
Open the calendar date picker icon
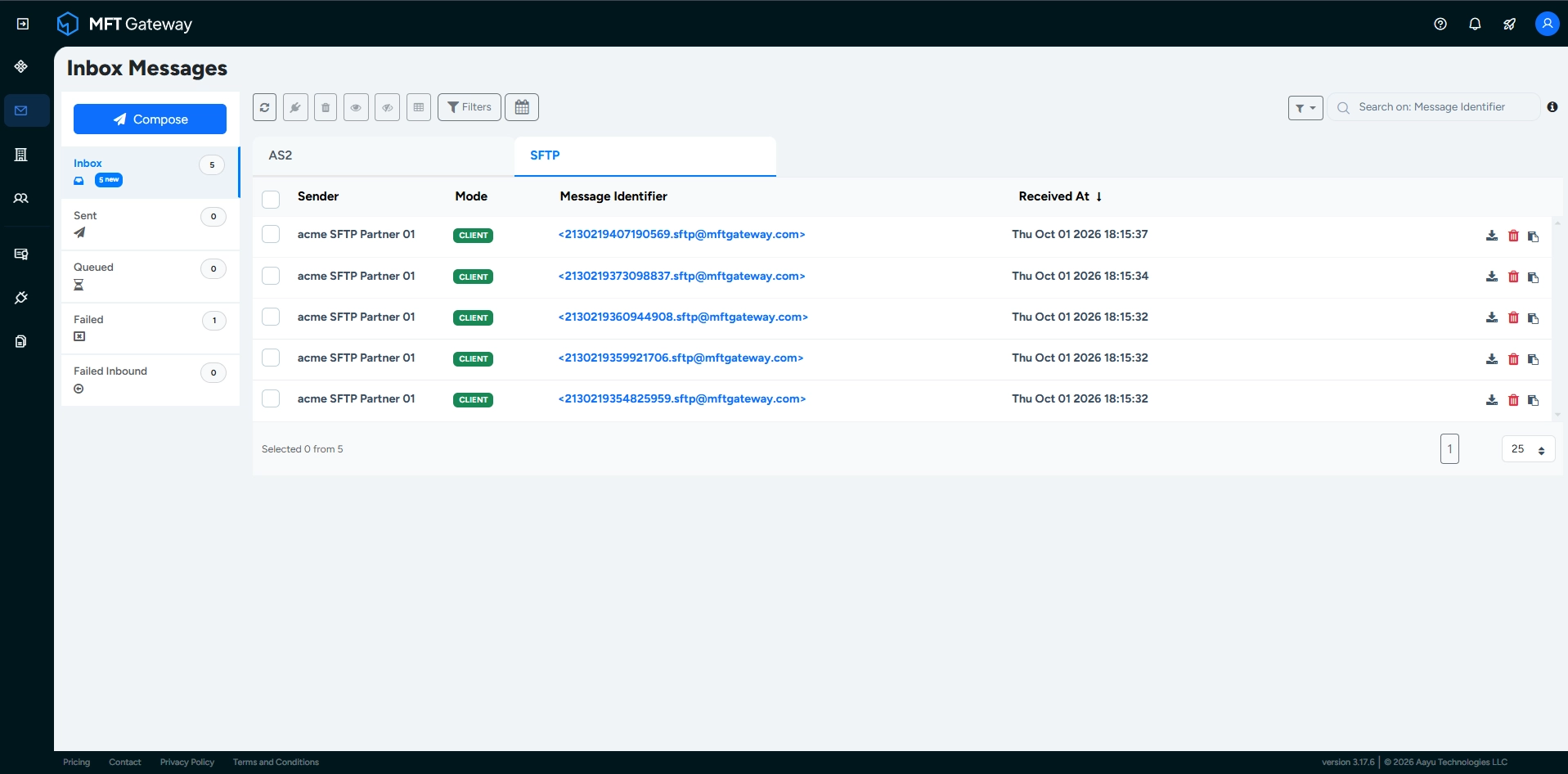pyautogui.click(x=522, y=107)
